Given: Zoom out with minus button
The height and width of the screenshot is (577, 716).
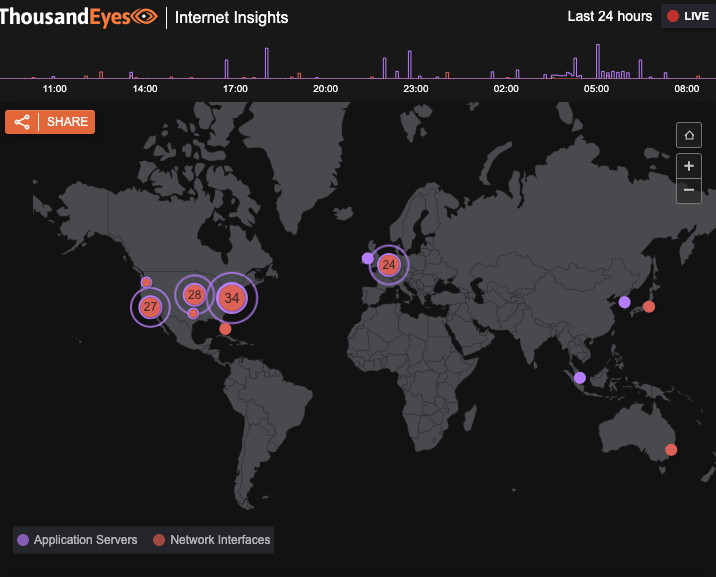Looking at the screenshot, I should point(689,190).
